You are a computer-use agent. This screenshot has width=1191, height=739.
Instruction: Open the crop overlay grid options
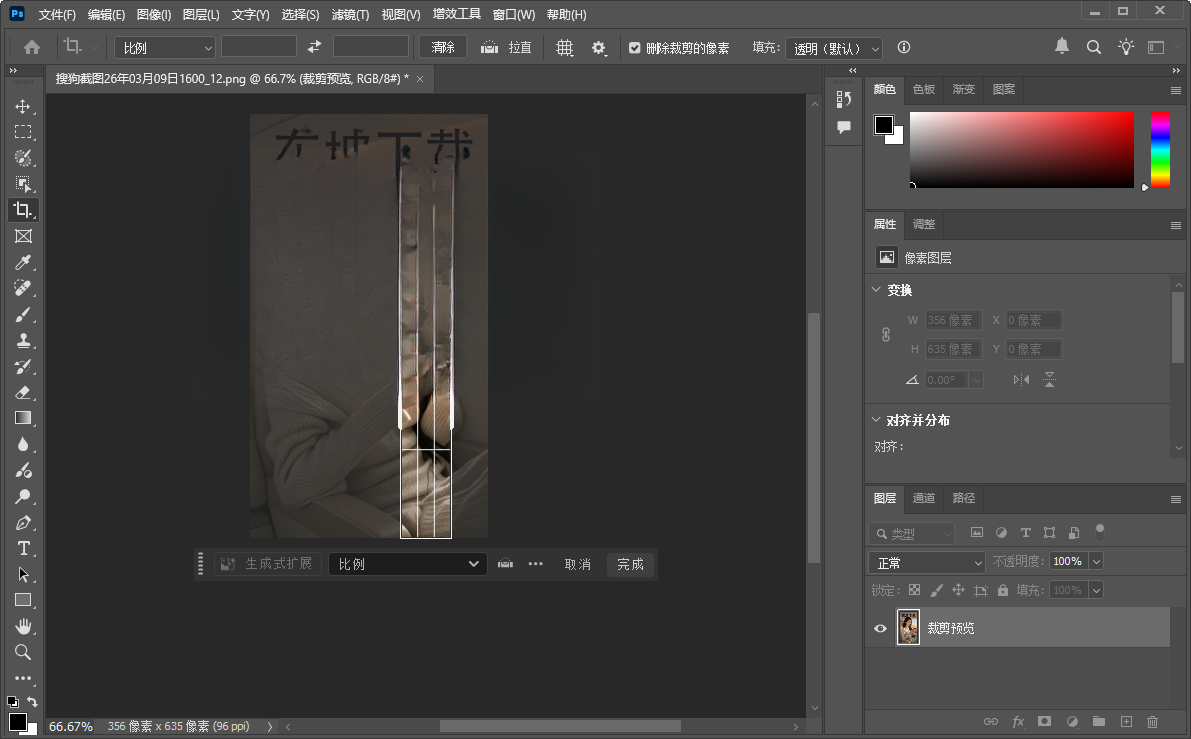[x=564, y=48]
